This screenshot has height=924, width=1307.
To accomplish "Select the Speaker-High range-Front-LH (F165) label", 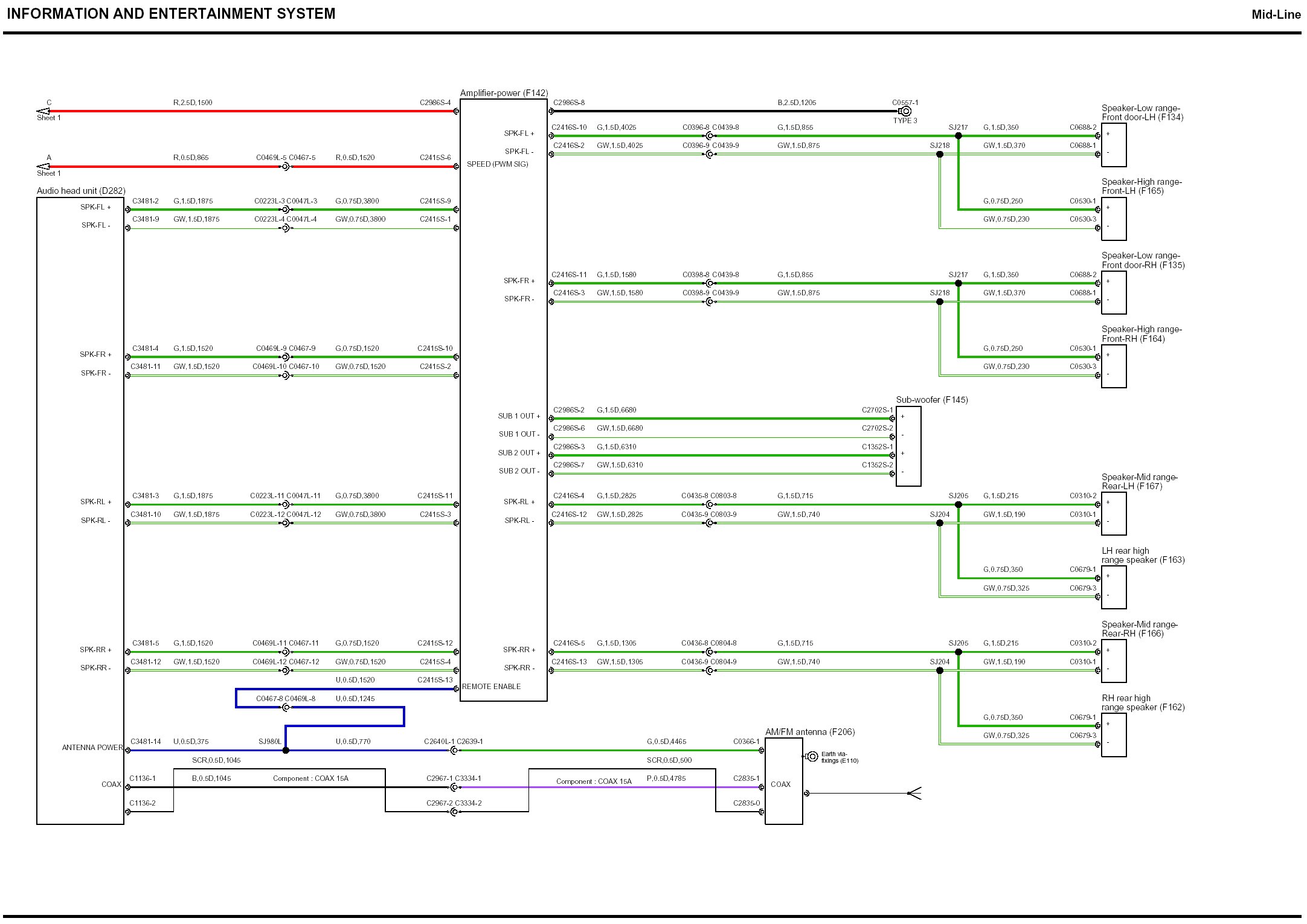I will click(1141, 186).
